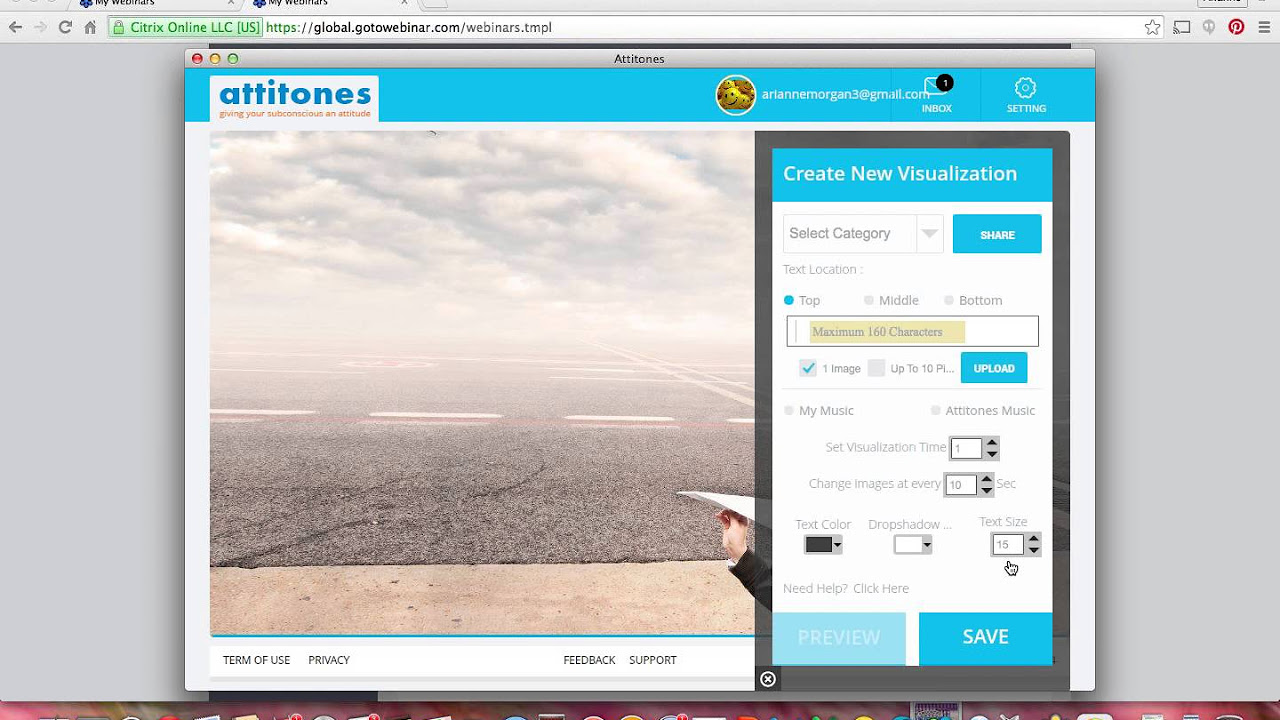This screenshot has height=720, width=1280.
Task: Close the visualization panel with X icon
Action: coord(767,679)
